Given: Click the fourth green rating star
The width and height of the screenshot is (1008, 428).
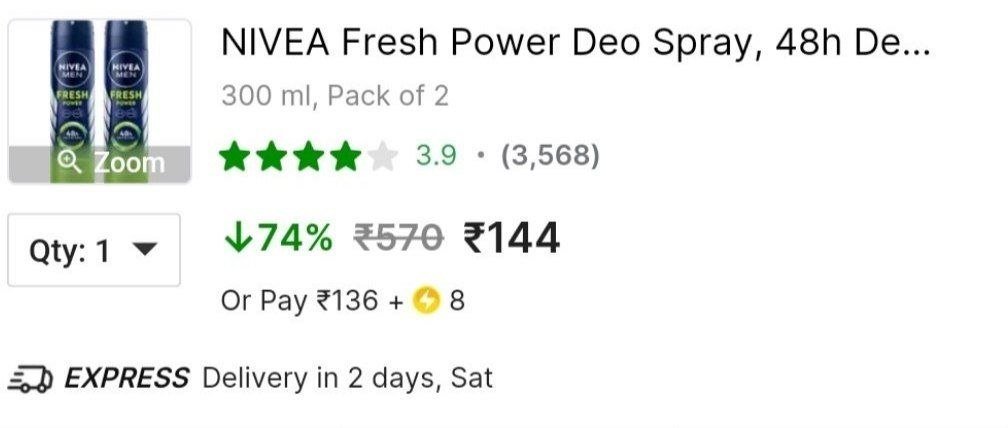Looking at the screenshot, I should pos(345,156).
